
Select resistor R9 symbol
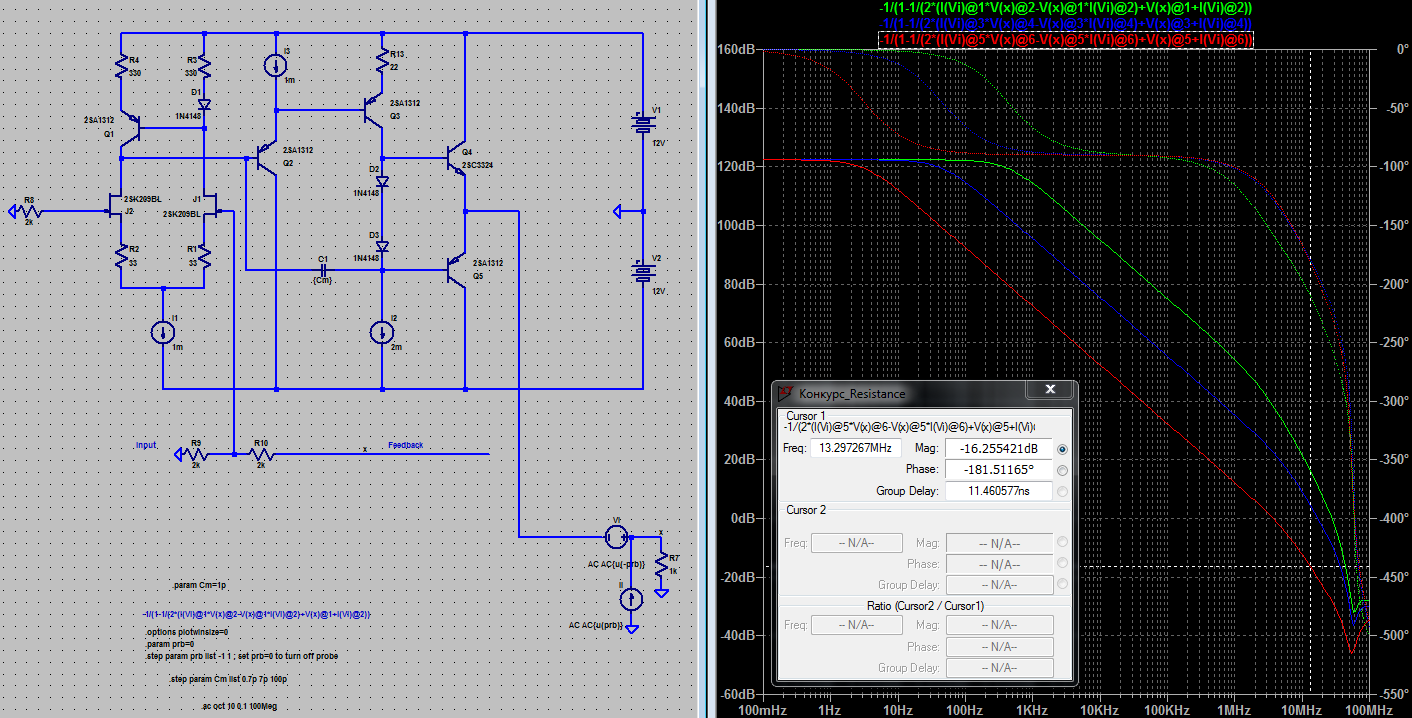pos(198,454)
